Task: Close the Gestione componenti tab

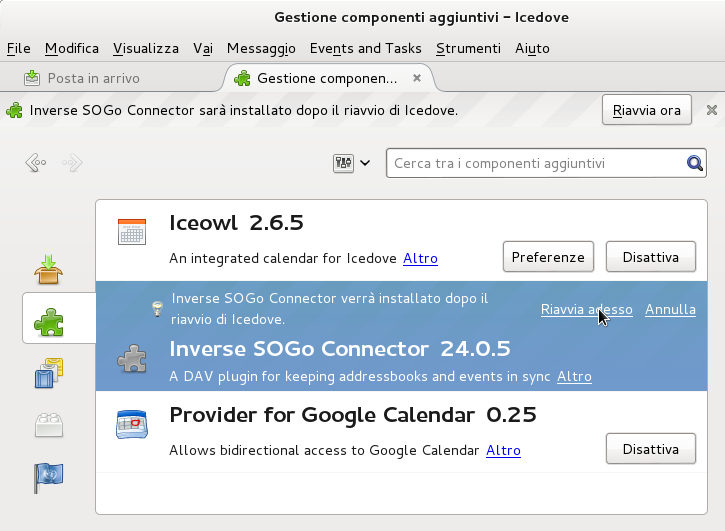Action: (417, 78)
